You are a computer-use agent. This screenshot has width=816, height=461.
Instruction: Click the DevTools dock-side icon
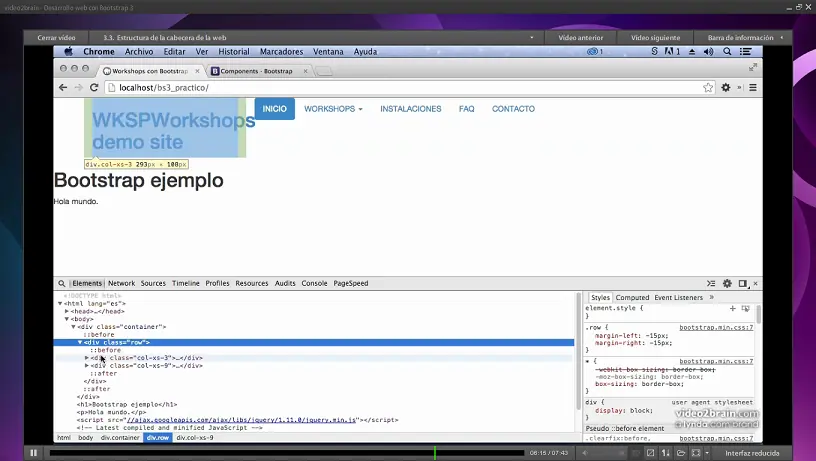(743, 284)
